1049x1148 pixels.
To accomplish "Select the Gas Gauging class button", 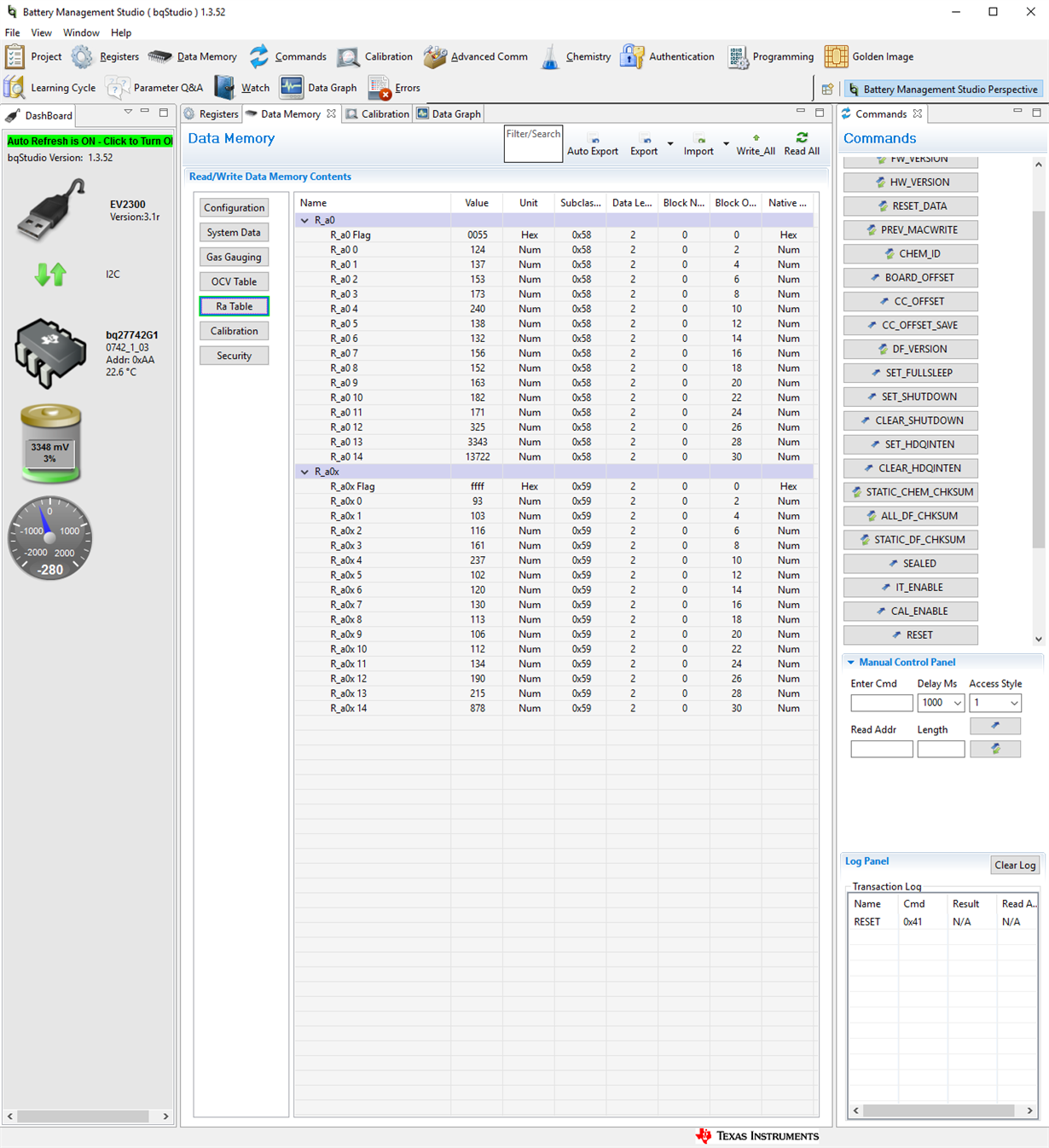I will point(235,257).
